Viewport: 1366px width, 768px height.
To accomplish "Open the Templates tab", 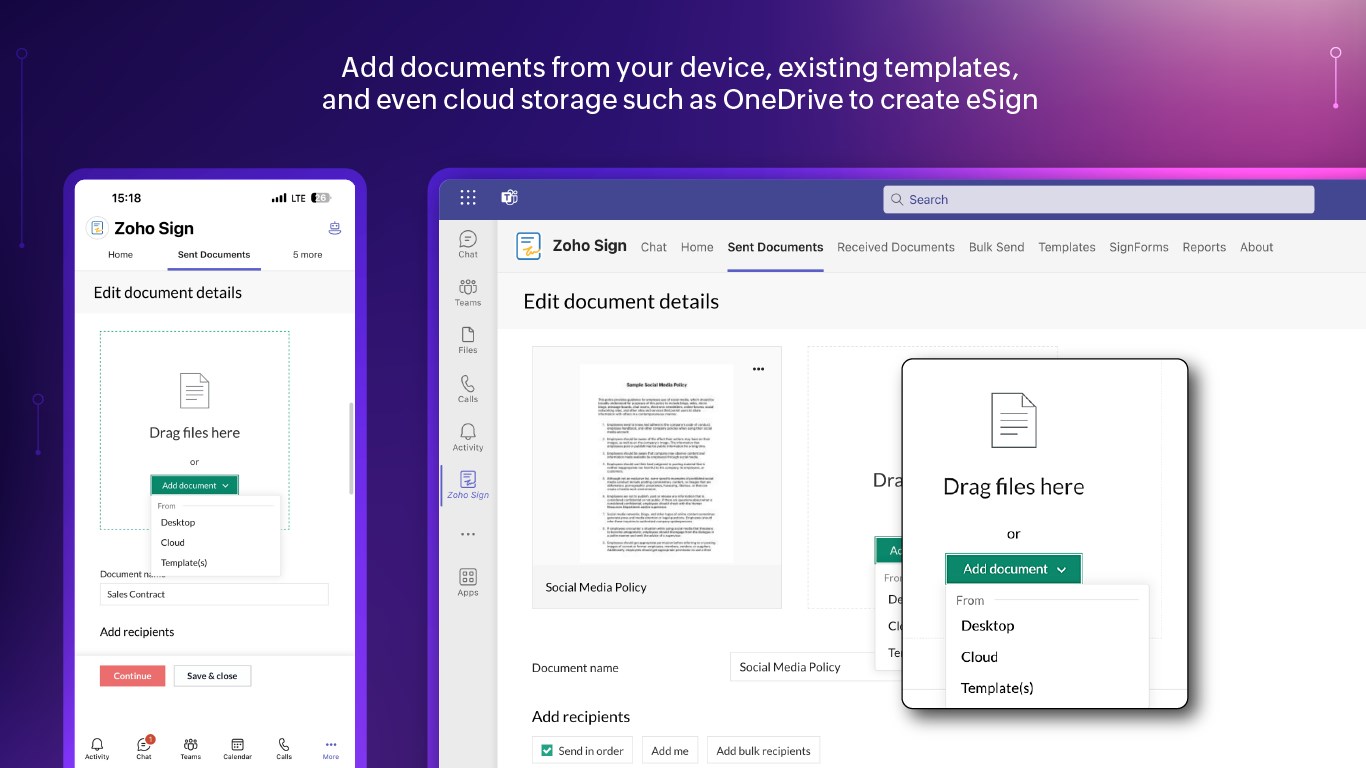I will pos(1067,247).
